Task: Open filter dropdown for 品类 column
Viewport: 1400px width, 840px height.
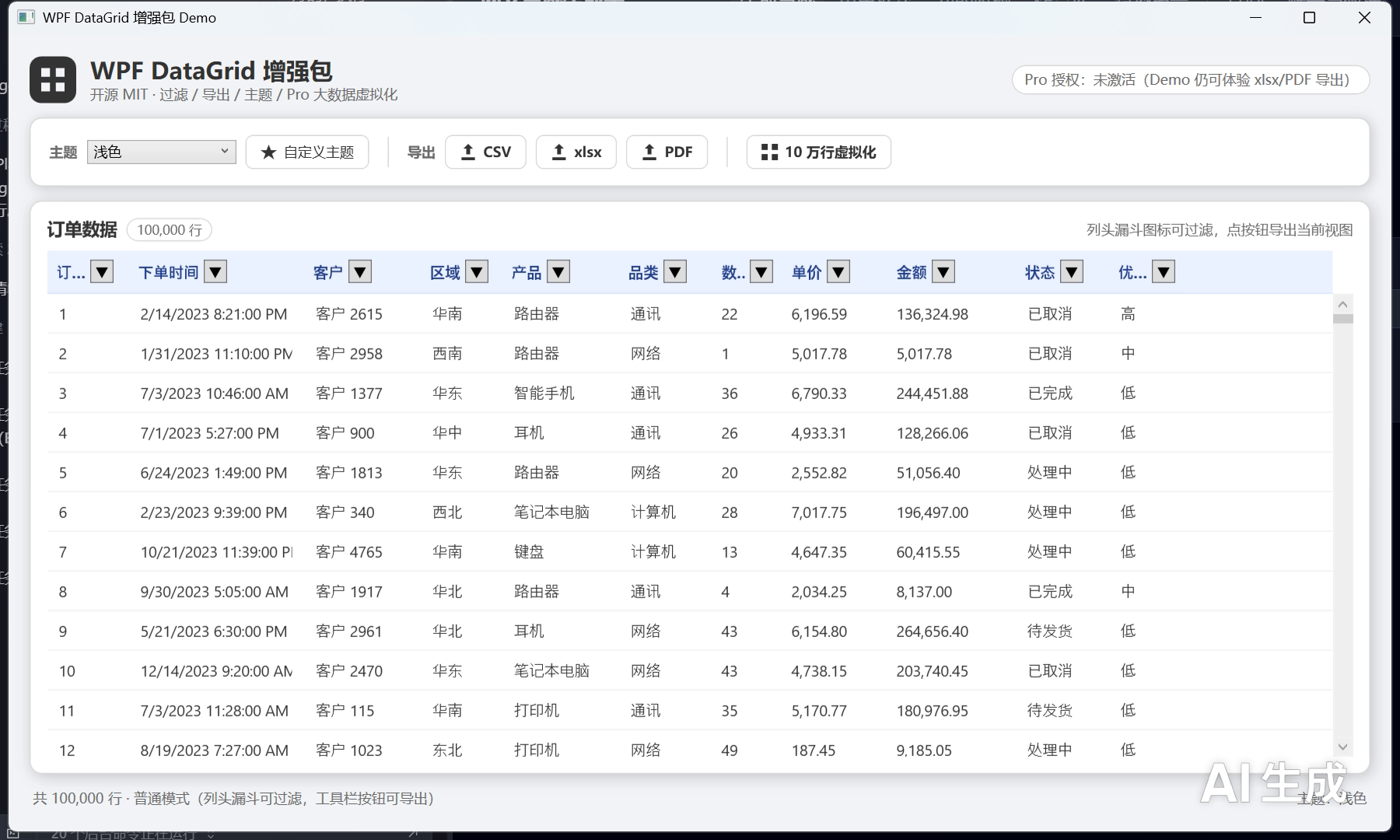Action: [x=675, y=272]
